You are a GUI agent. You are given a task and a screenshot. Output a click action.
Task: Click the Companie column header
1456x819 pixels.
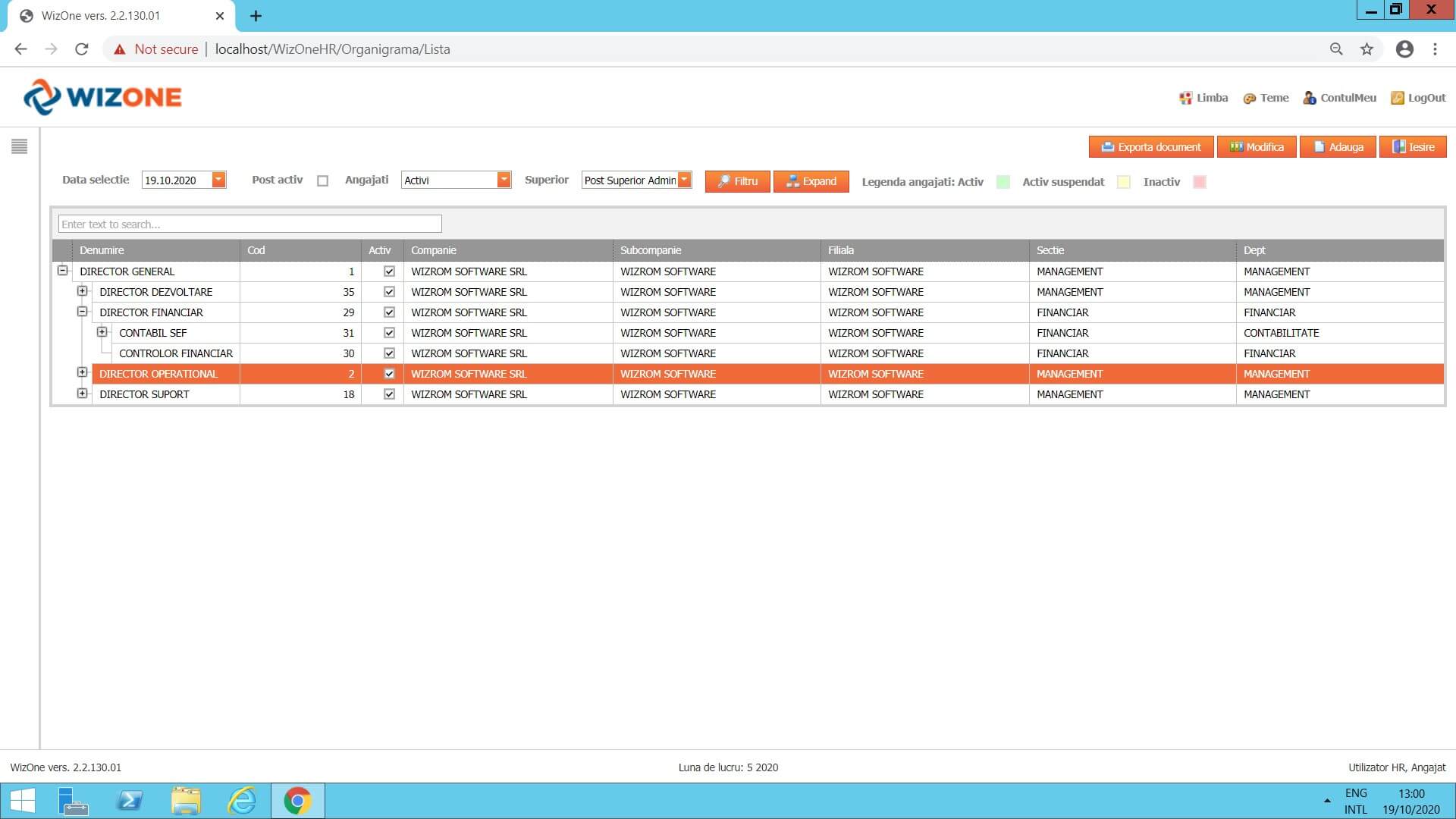tap(434, 250)
